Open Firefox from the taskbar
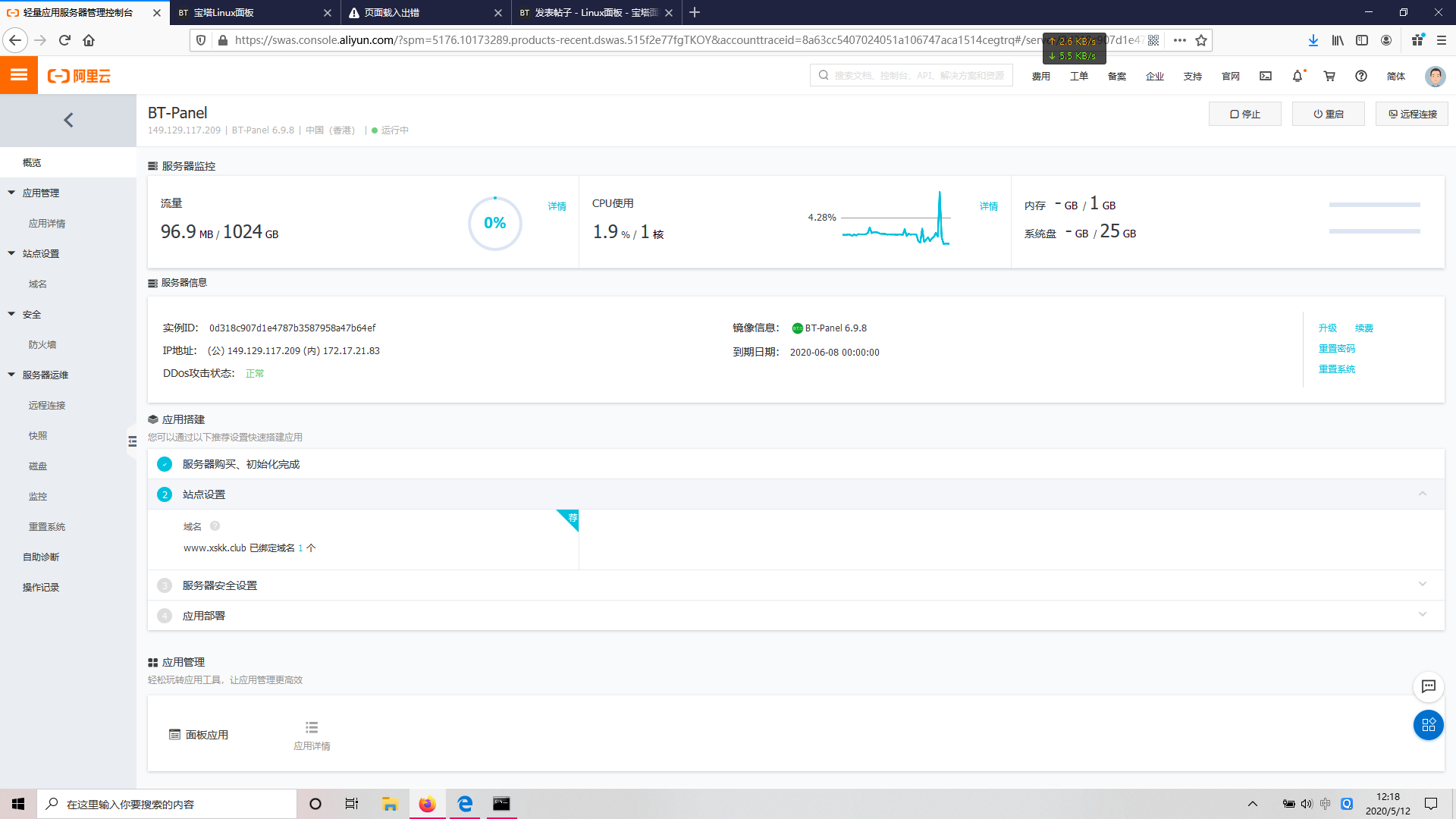1456x819 pixels. (x=428, y=804)
